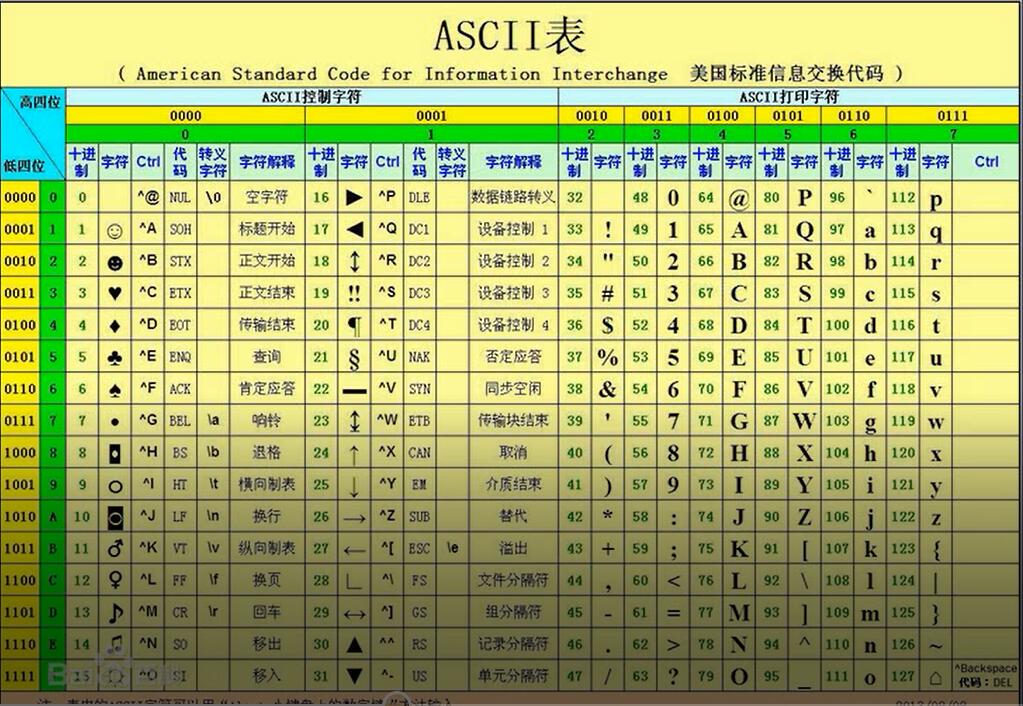Click the "\e" escape character cell

click(x=452, y=548)
